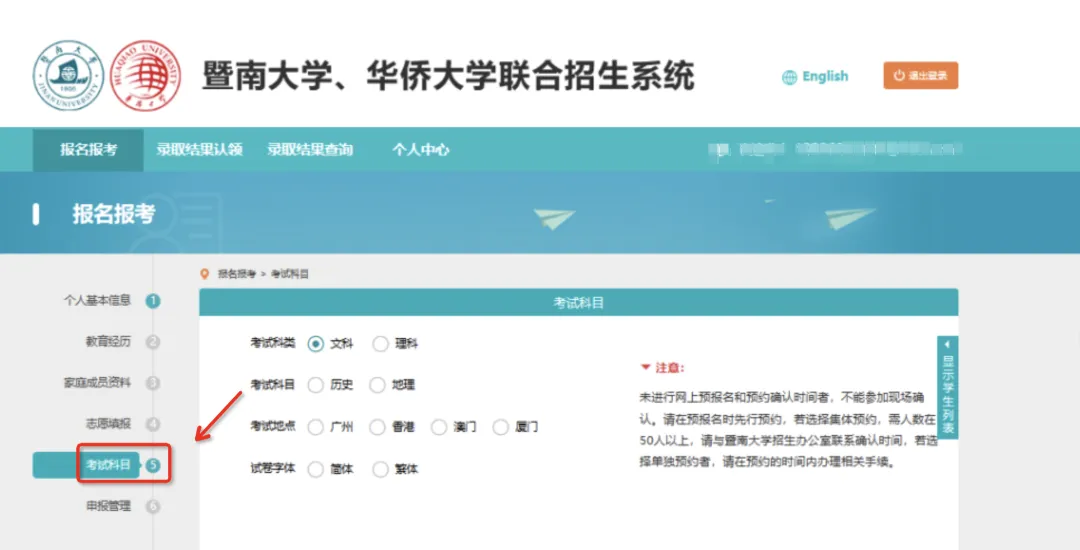
Task: Switch language via the English link
Action: tap(825, 76)
